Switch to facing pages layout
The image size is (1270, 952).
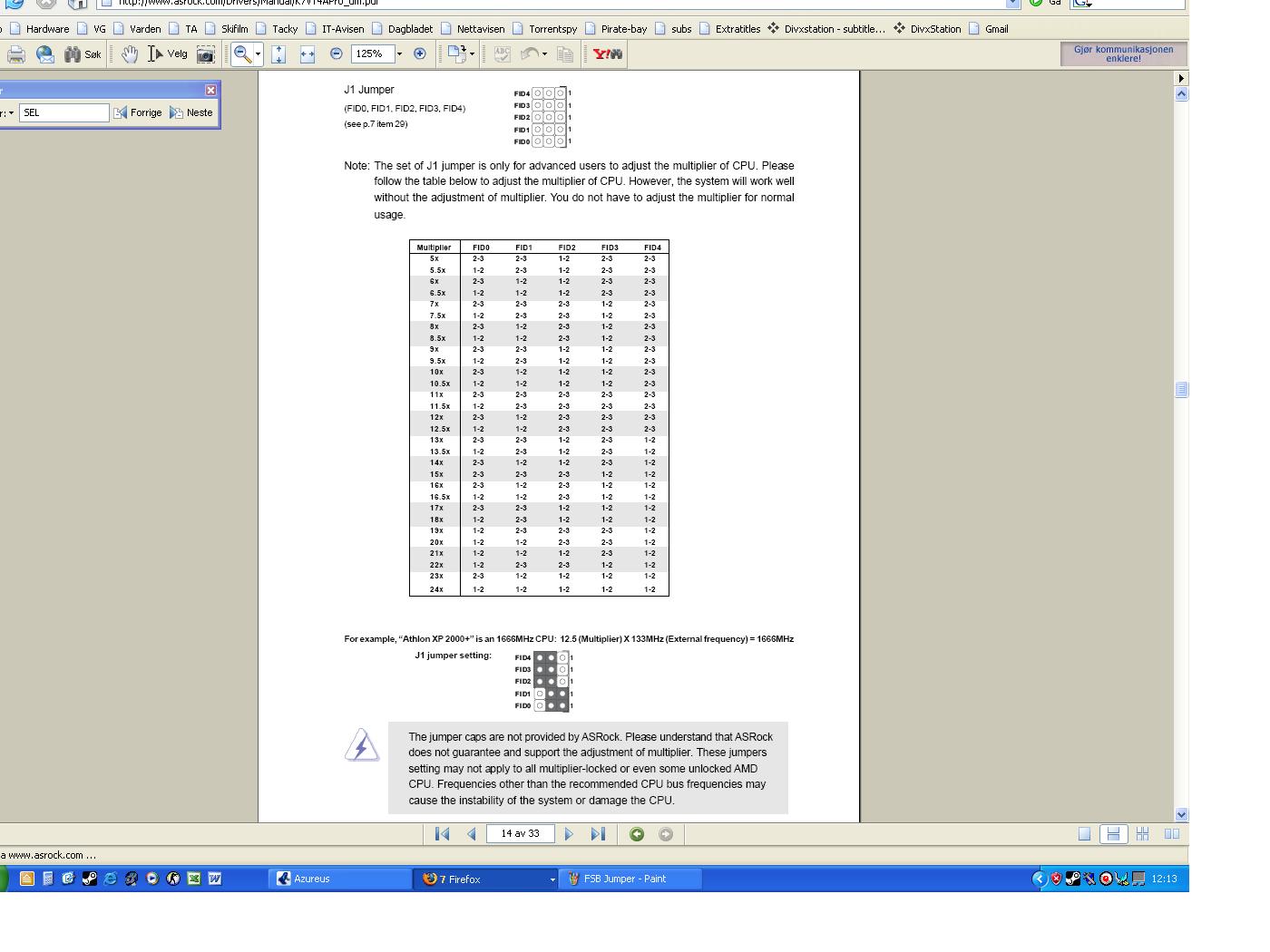click(x=1171, y=834)
